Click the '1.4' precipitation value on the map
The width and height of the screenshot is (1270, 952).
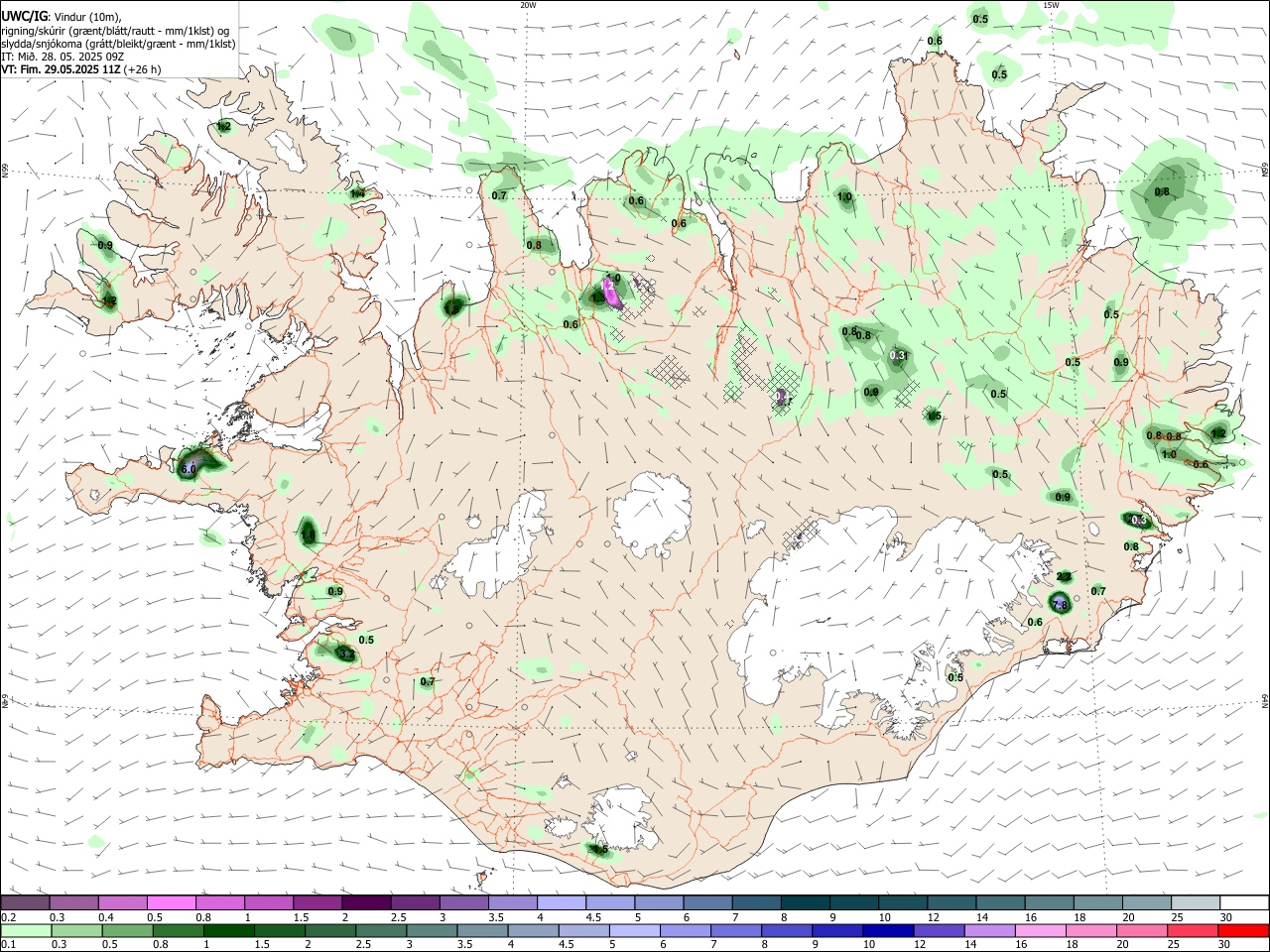coord(357,193)
